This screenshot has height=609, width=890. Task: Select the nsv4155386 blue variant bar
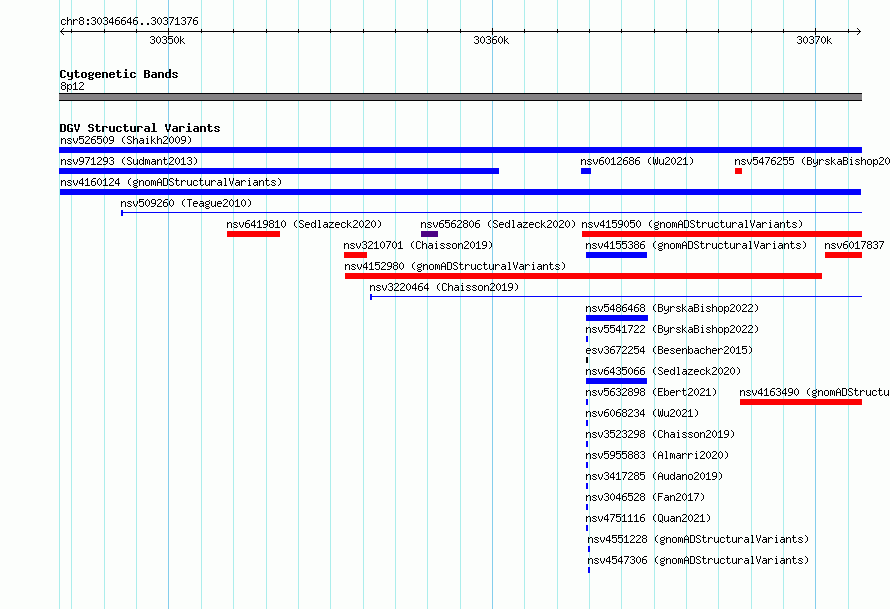(616, 255)
